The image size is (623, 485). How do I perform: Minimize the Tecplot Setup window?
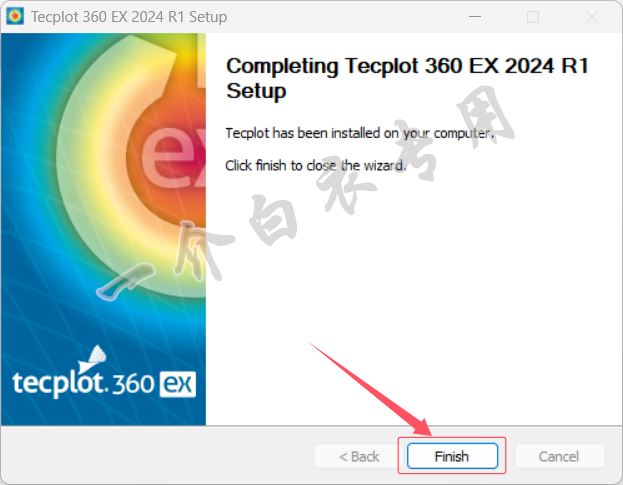(475, 17)
